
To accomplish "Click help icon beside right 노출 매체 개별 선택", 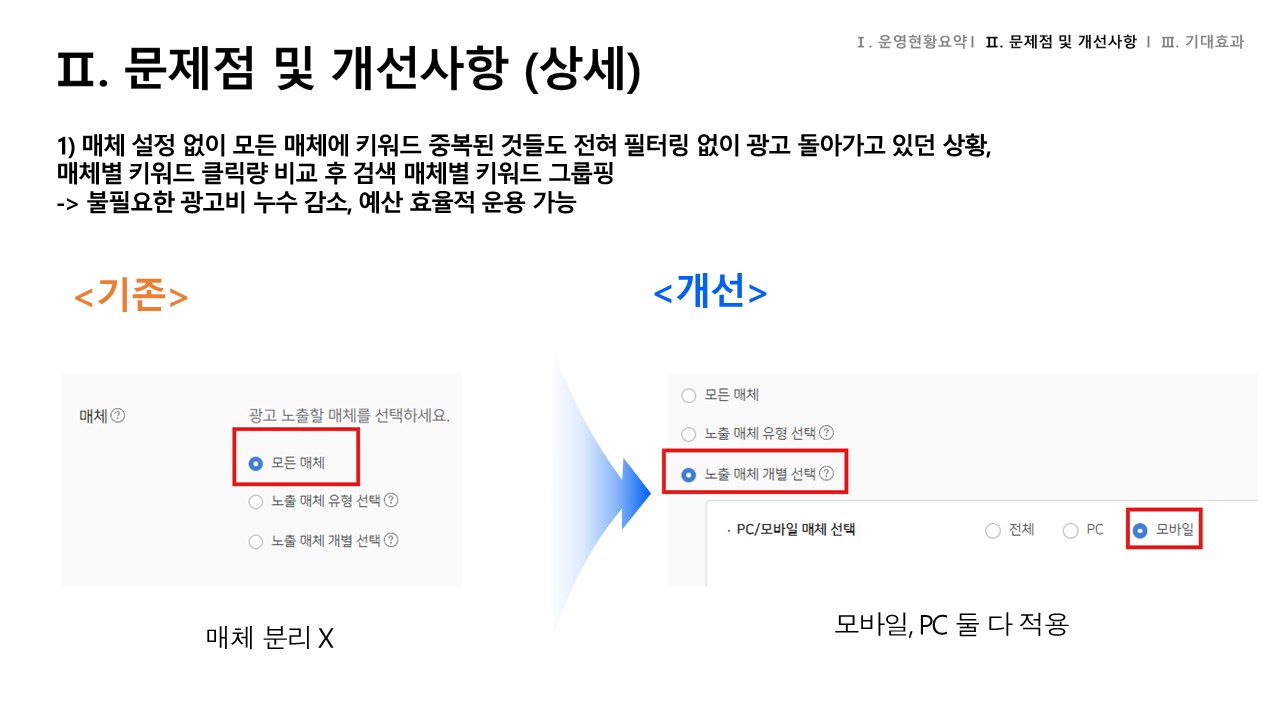I will 826,474.
